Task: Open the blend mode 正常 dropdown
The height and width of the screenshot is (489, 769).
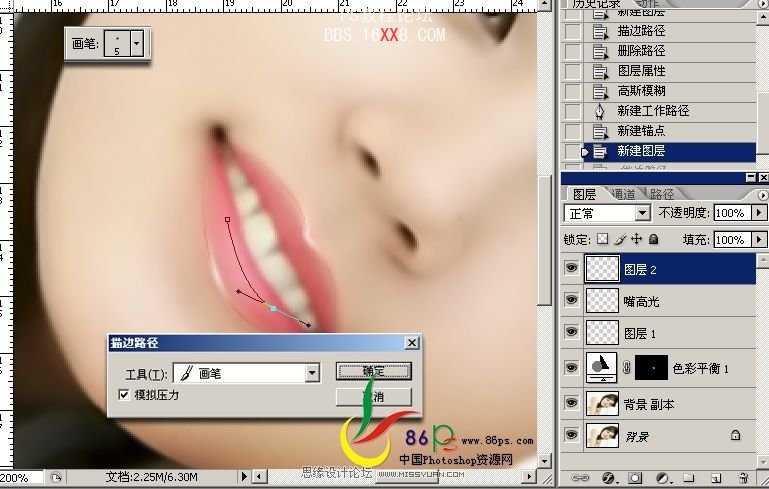Action: (643, 214)
